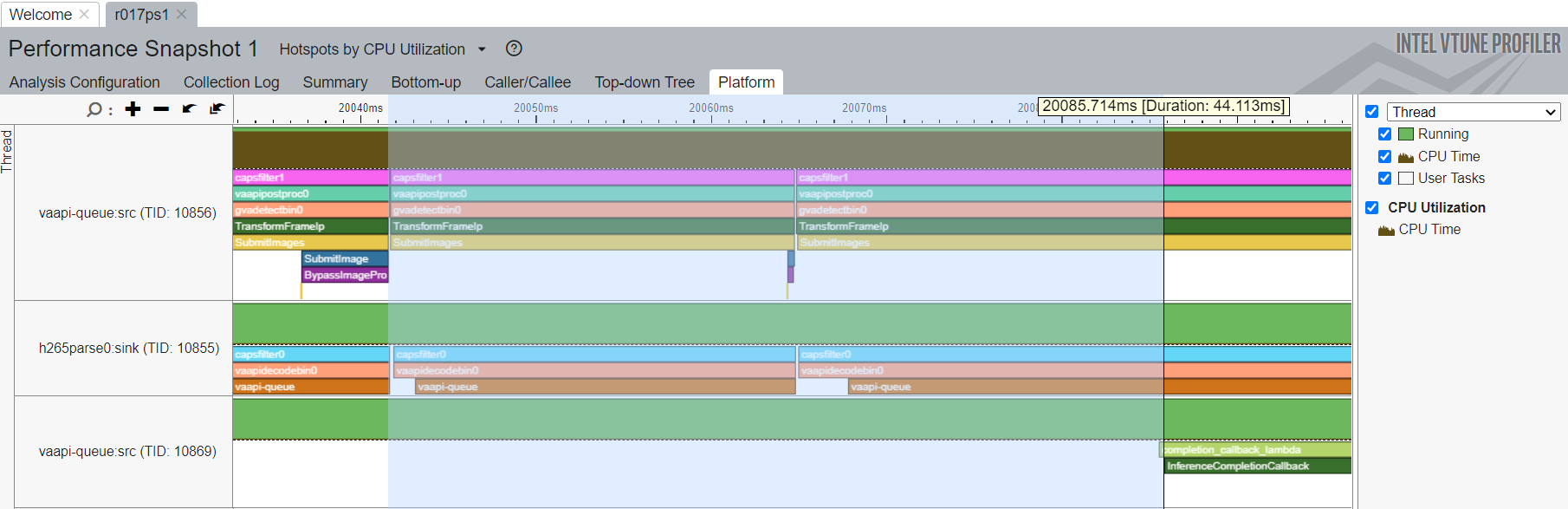Click the InferenceCompletionCallback task block

tap(1256, 467)
